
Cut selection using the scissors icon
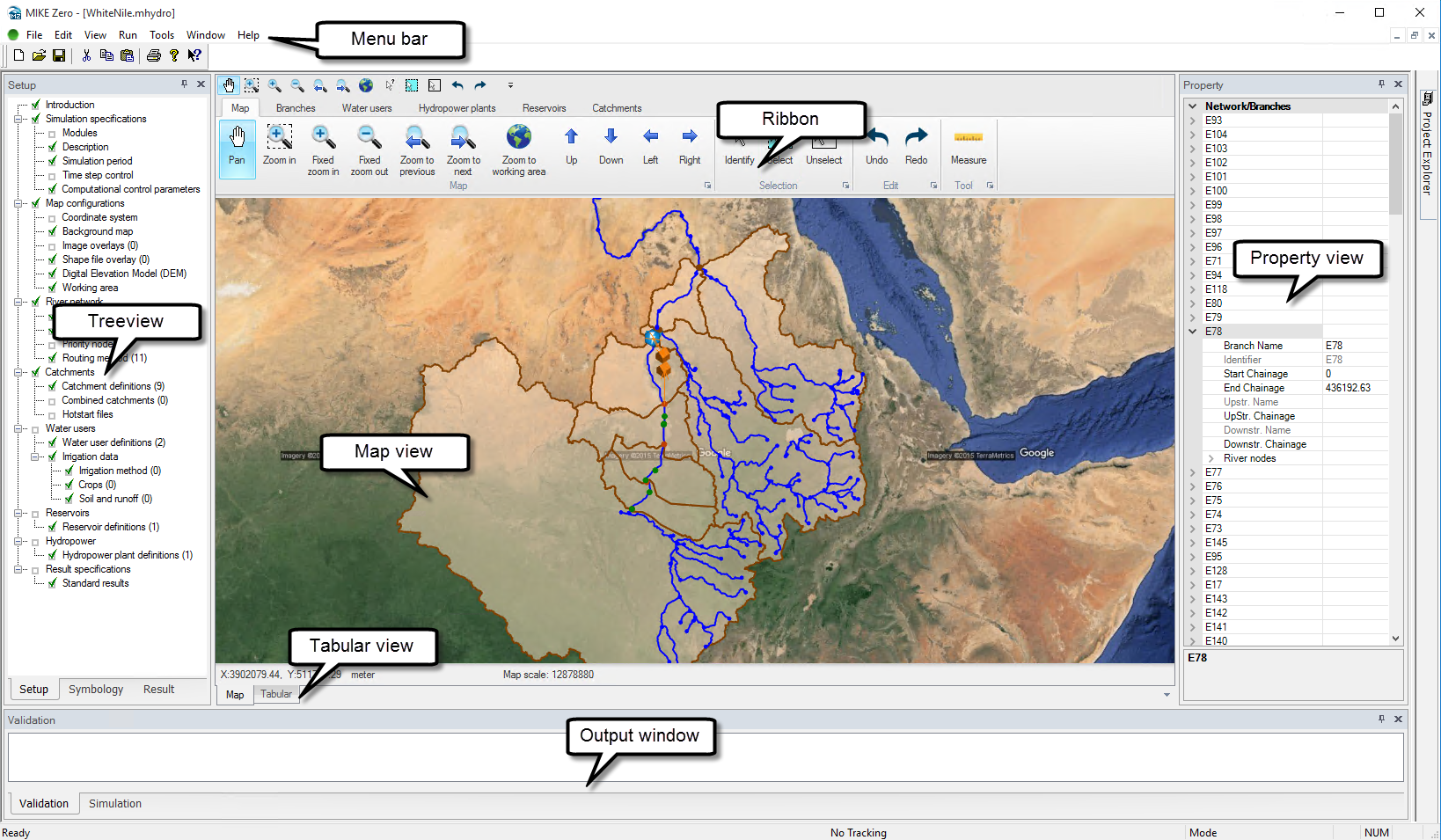tap(86, 55)
